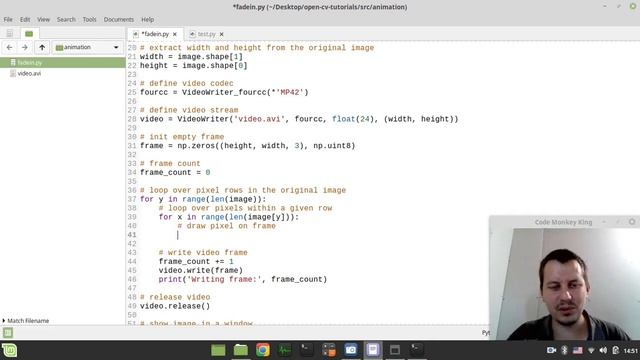Toggle side panel button in status bar
The width and height of the screenshot is (640, 360).
click(8, 333)
